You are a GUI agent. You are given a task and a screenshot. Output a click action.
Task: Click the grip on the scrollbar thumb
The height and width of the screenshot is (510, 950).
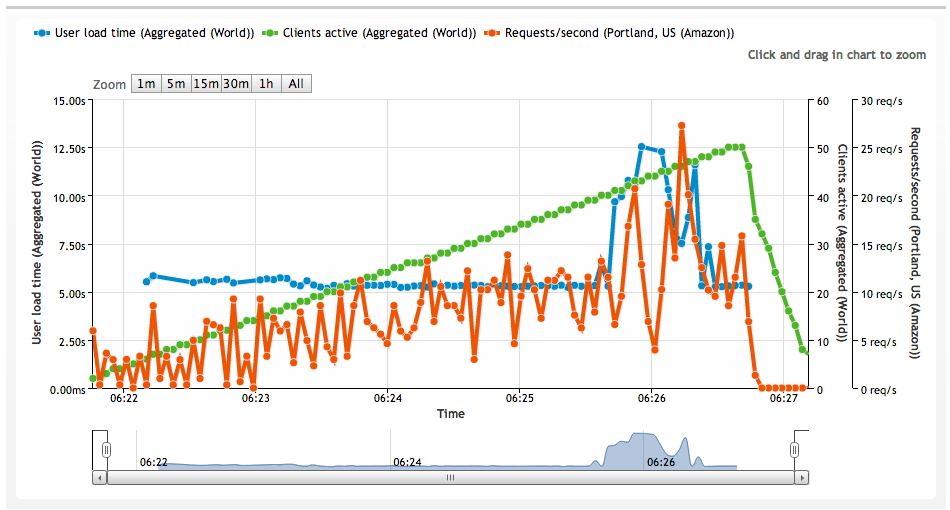tap(449, 478)
